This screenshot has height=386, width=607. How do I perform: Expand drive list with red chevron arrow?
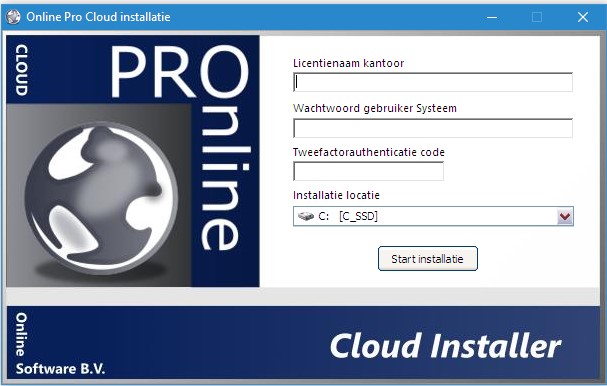(565, 216)
